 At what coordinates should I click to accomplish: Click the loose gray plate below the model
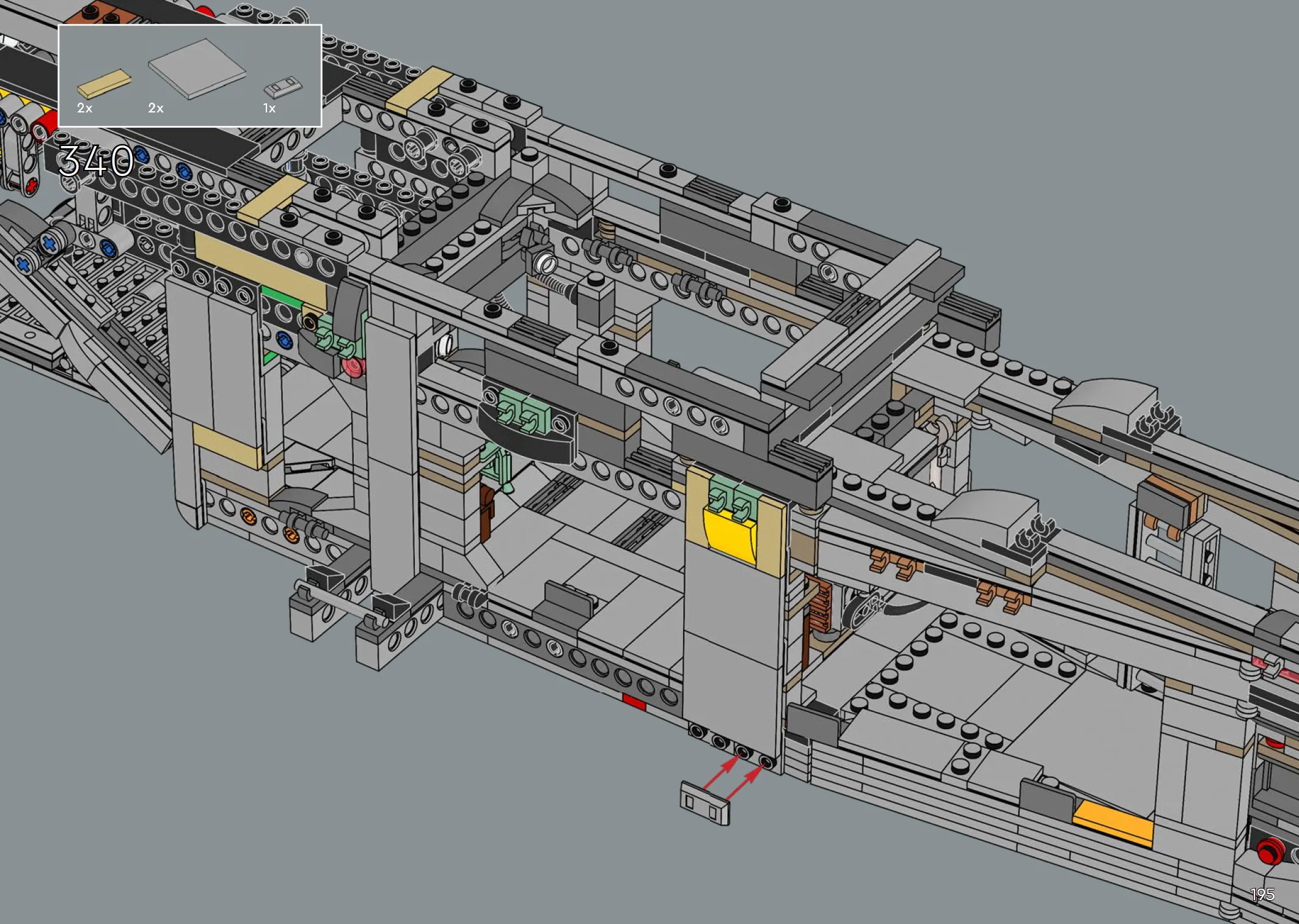click(x=705, y=804)
